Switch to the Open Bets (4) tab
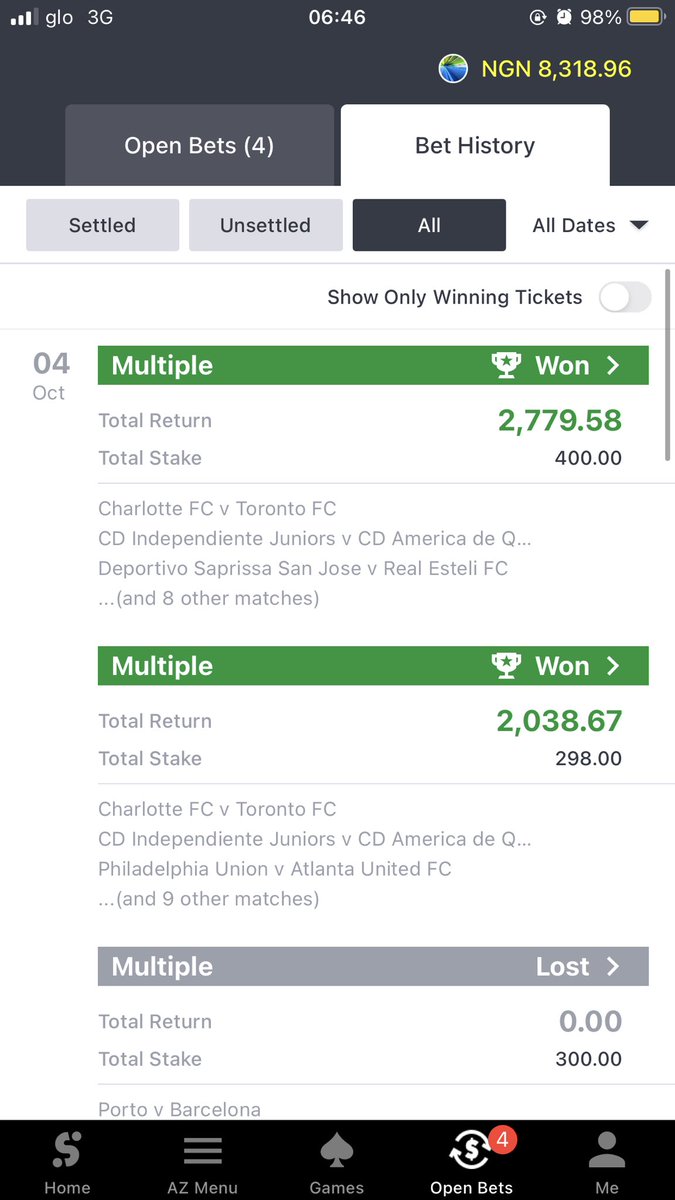The width and height of the screenshot is (675, 1200). 199,145
